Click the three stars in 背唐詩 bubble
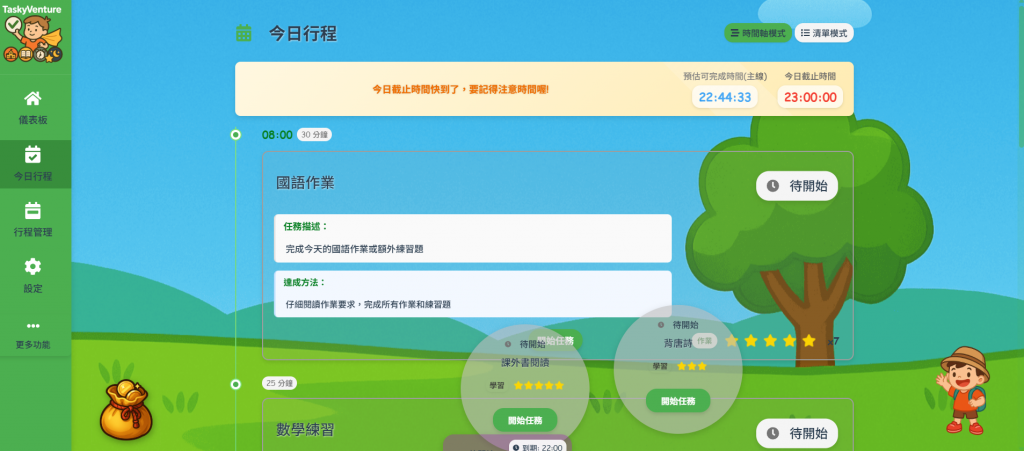This screenshot has height=451, width=1024. (692, 367)
